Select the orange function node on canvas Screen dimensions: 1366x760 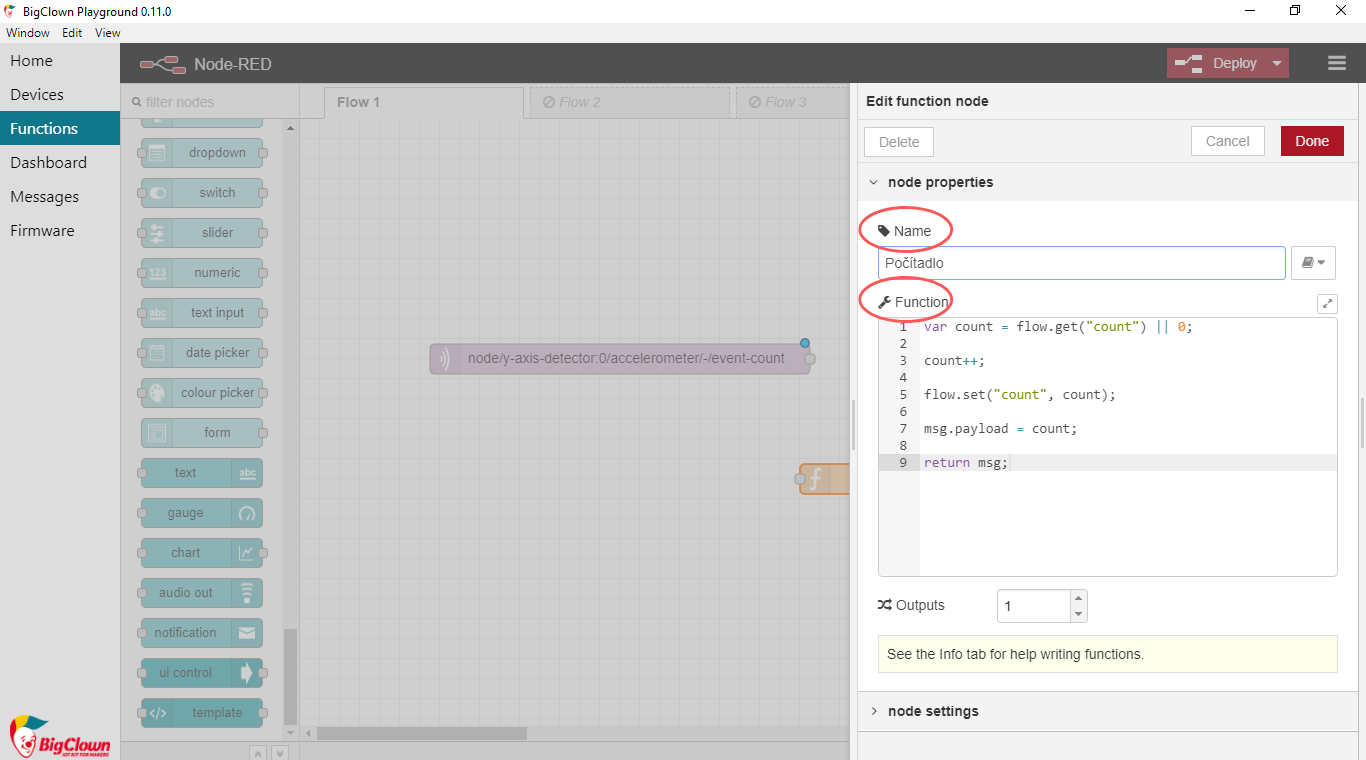[825, 480]
